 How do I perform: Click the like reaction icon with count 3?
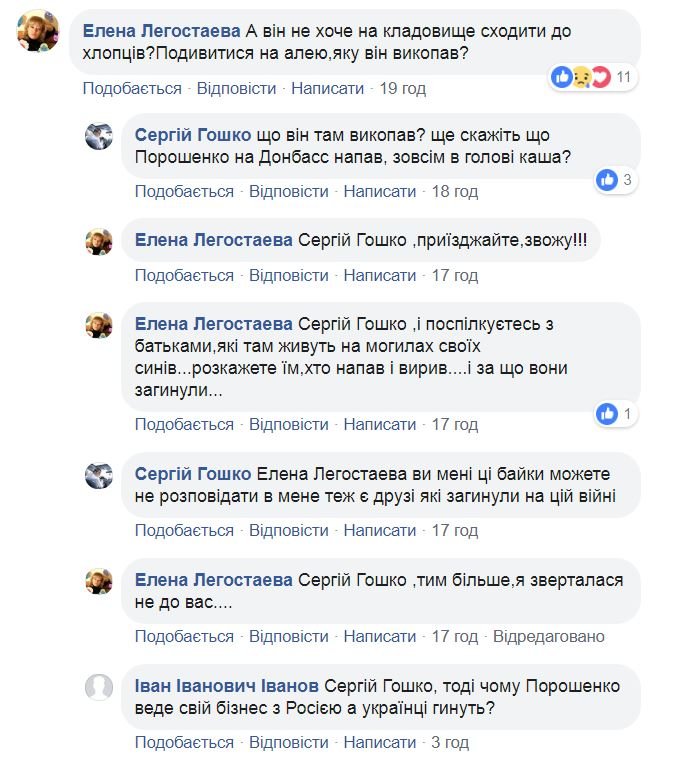(606, 180)
